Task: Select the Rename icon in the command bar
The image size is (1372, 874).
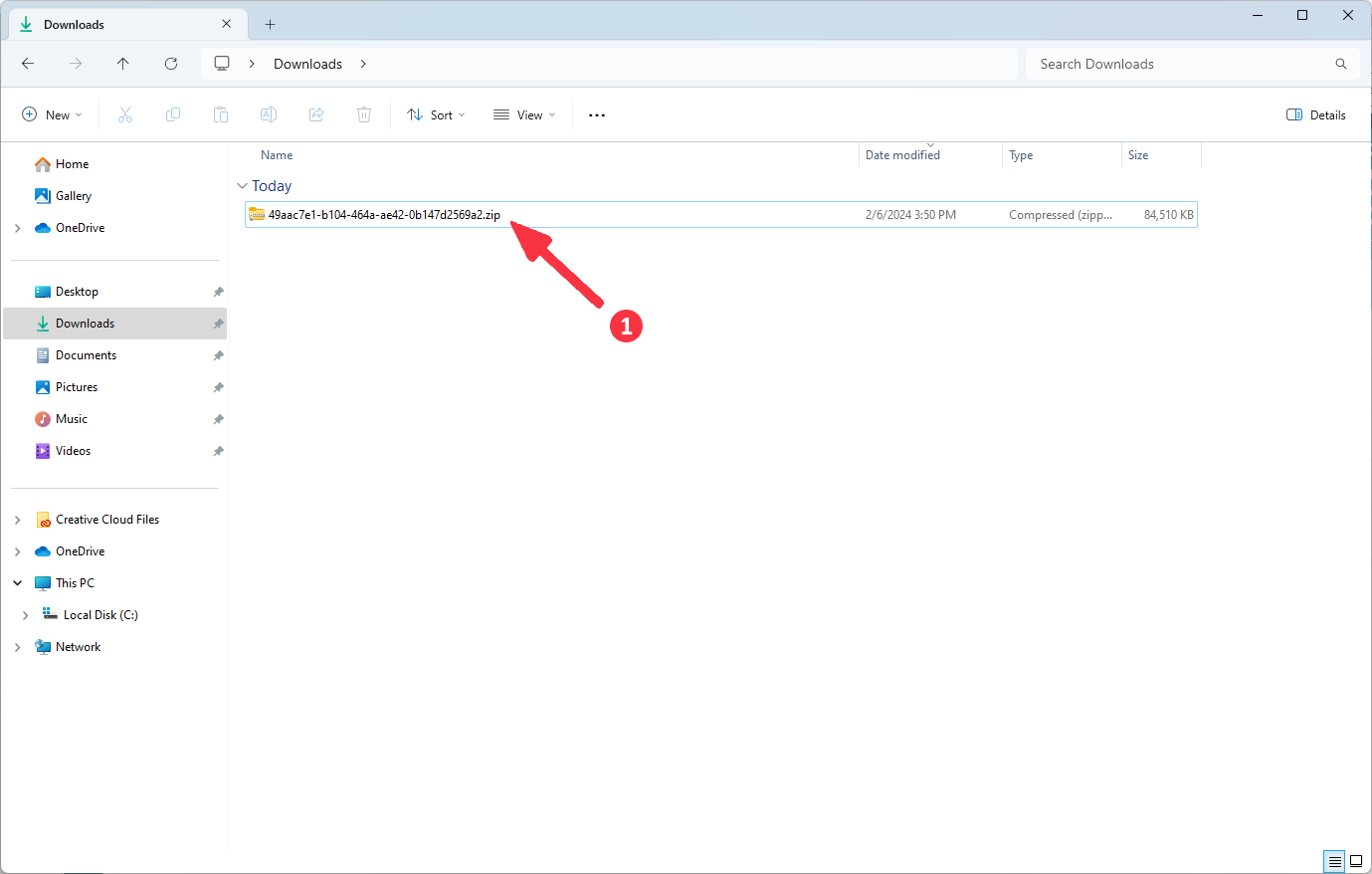Action: coord(268,114)
